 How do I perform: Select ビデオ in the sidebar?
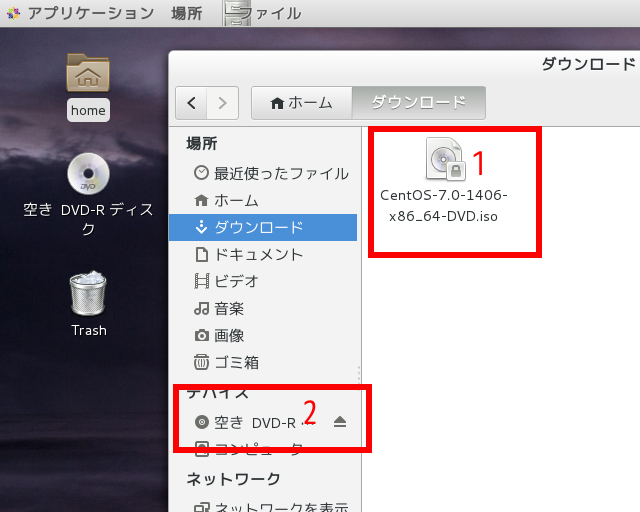tap(236, 281)
